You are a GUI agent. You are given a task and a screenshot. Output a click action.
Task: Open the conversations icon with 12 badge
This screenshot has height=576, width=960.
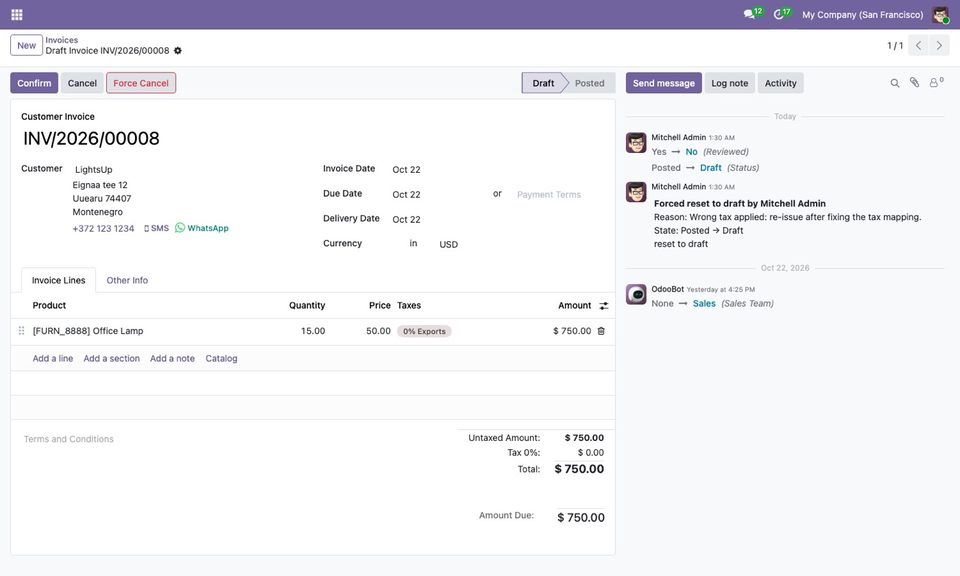pyautogui.click(x=752, y=14)
